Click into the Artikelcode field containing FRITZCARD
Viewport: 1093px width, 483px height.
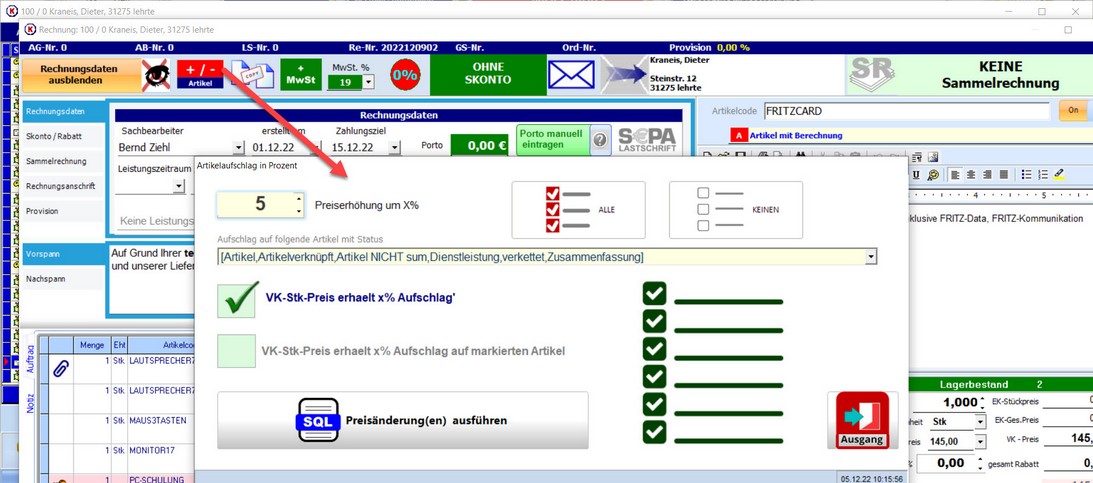click(x=905, y=111)
